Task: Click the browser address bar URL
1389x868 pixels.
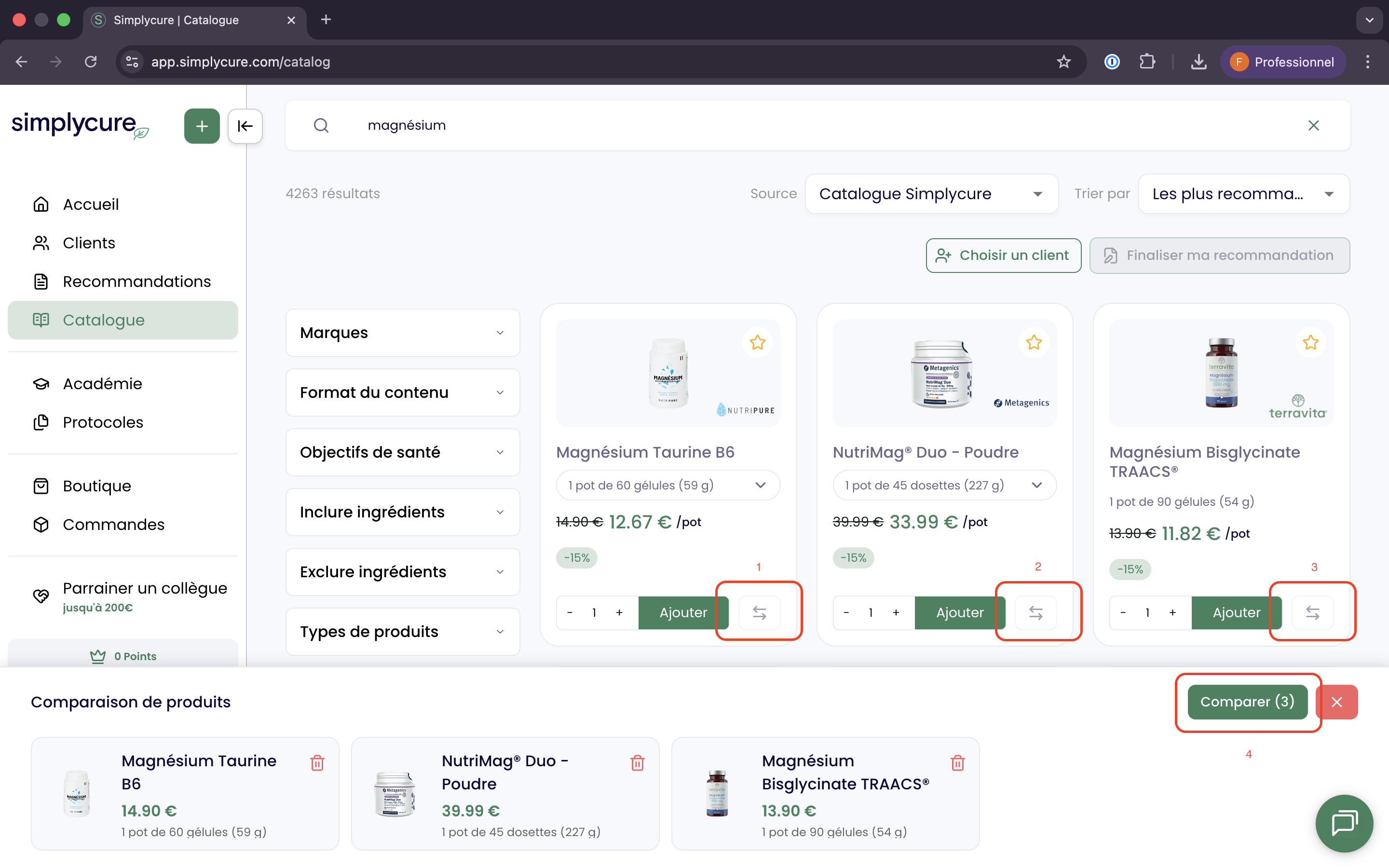Action: tap(241, 61)
